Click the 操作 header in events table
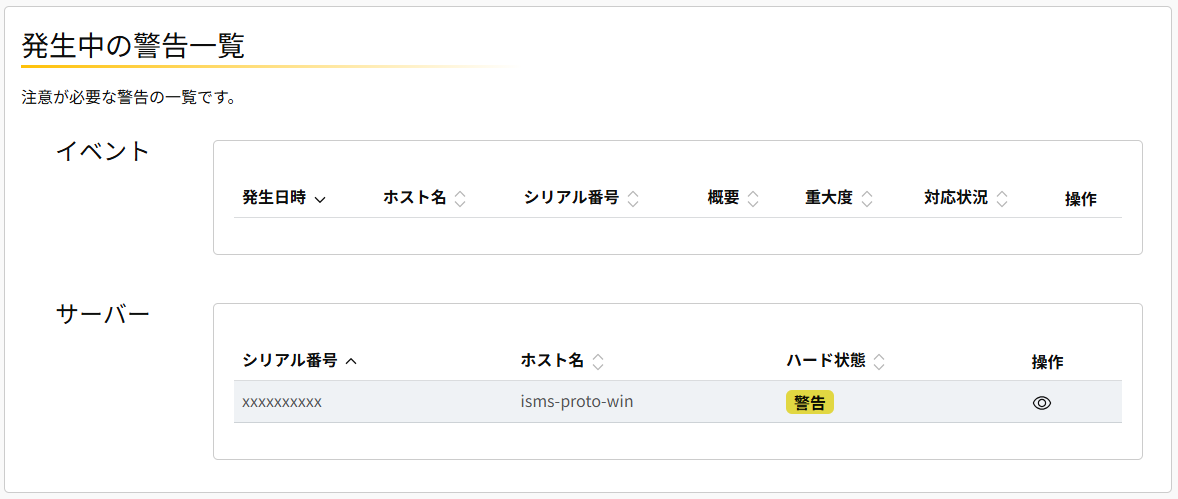 click(x=1080, y=199)
